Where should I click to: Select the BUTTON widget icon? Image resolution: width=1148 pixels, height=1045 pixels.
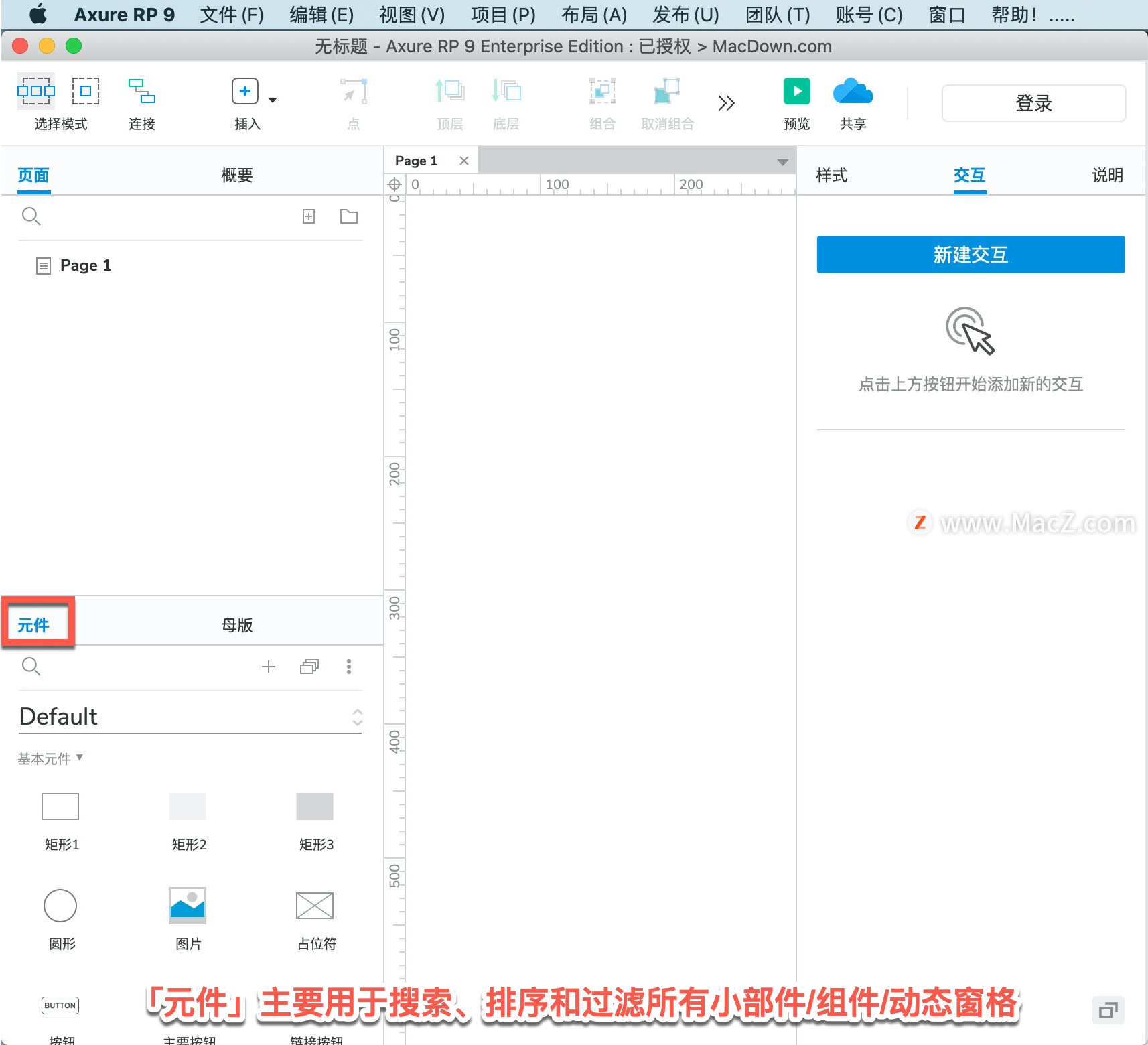60,1005
